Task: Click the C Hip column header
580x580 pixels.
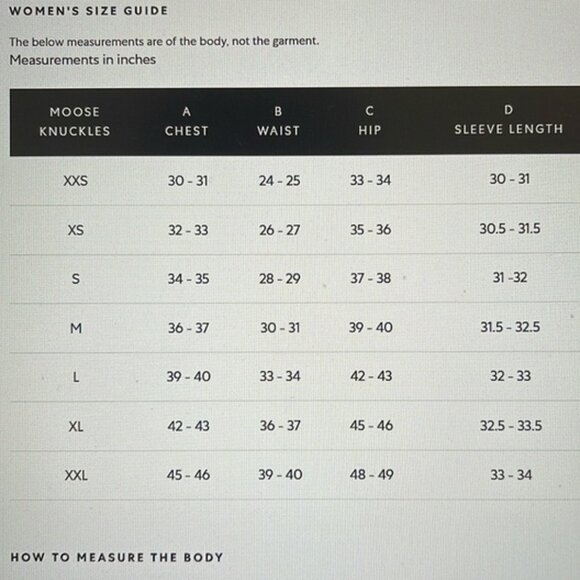Action: (370, 121)
